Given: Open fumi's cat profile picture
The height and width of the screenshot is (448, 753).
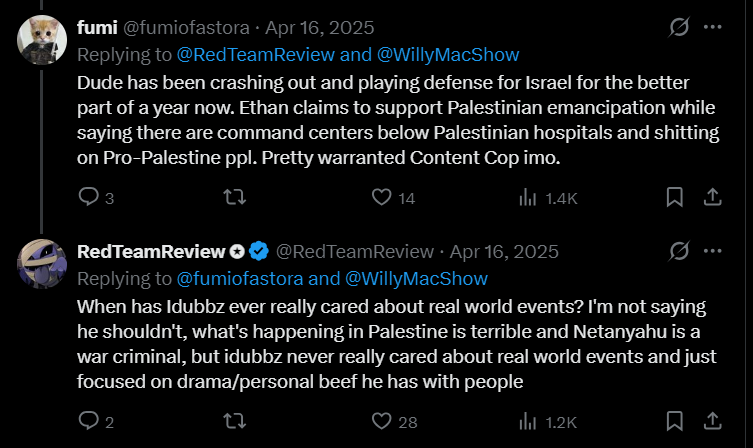Looking at the screenshot, I should pyautogui.click(x=42, y=40).
